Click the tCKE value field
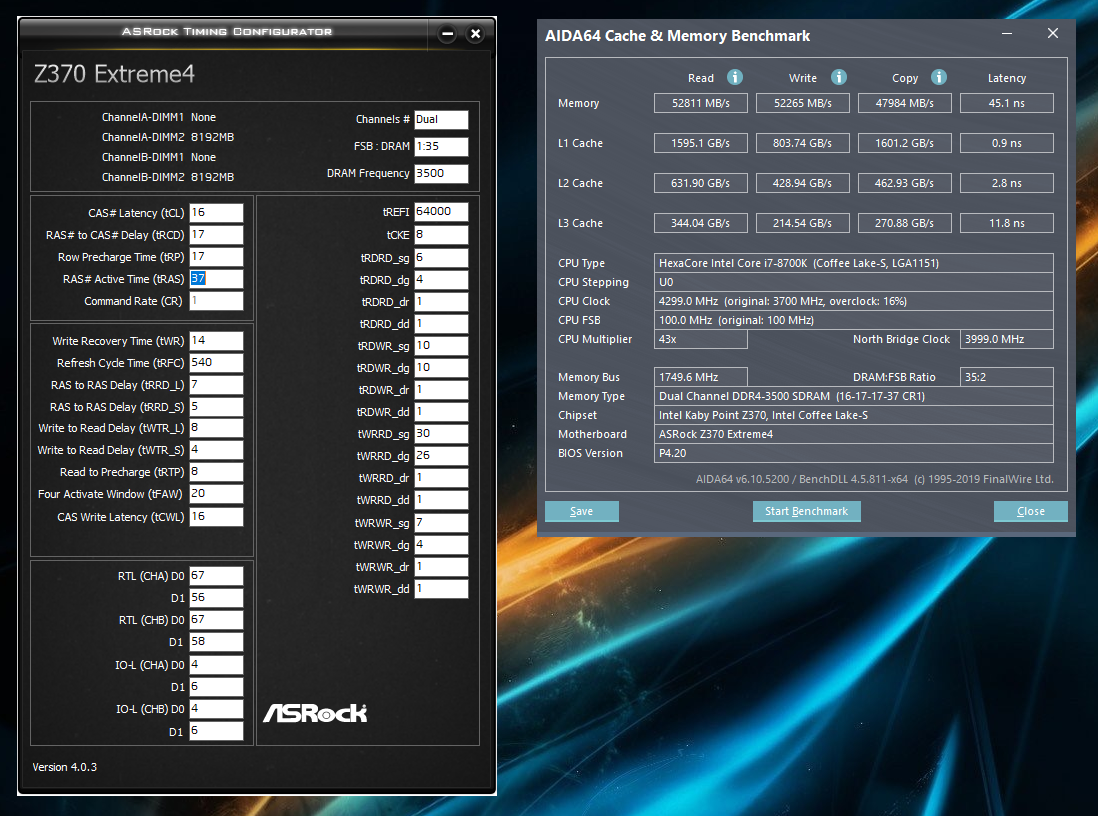The height and width of the screenshot is (816, 1098). click(x=441, y=235)
